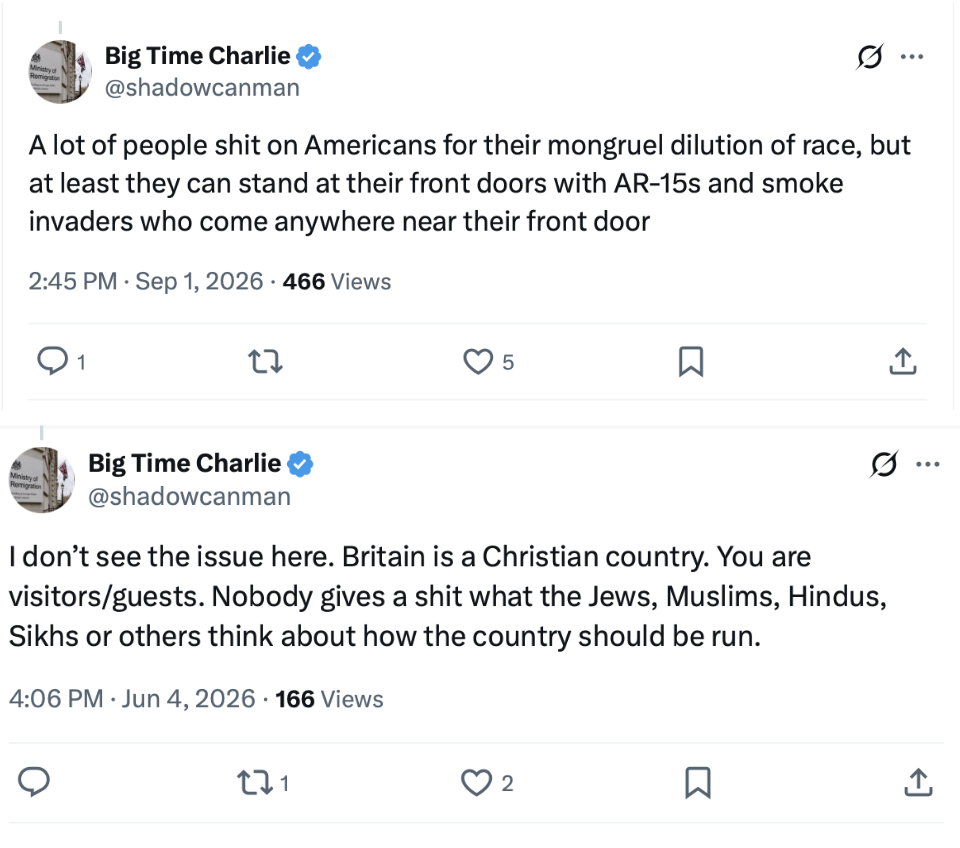
Task: Click the Grok icon on the second tweet
Action: 884,464
